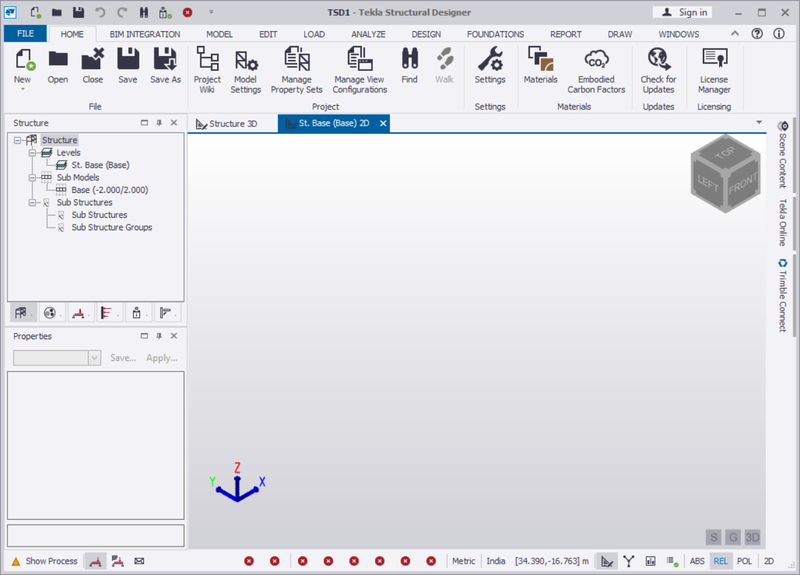
Task: Click the Sign in button
Action: pyautogui.click(x=683, y=12)
